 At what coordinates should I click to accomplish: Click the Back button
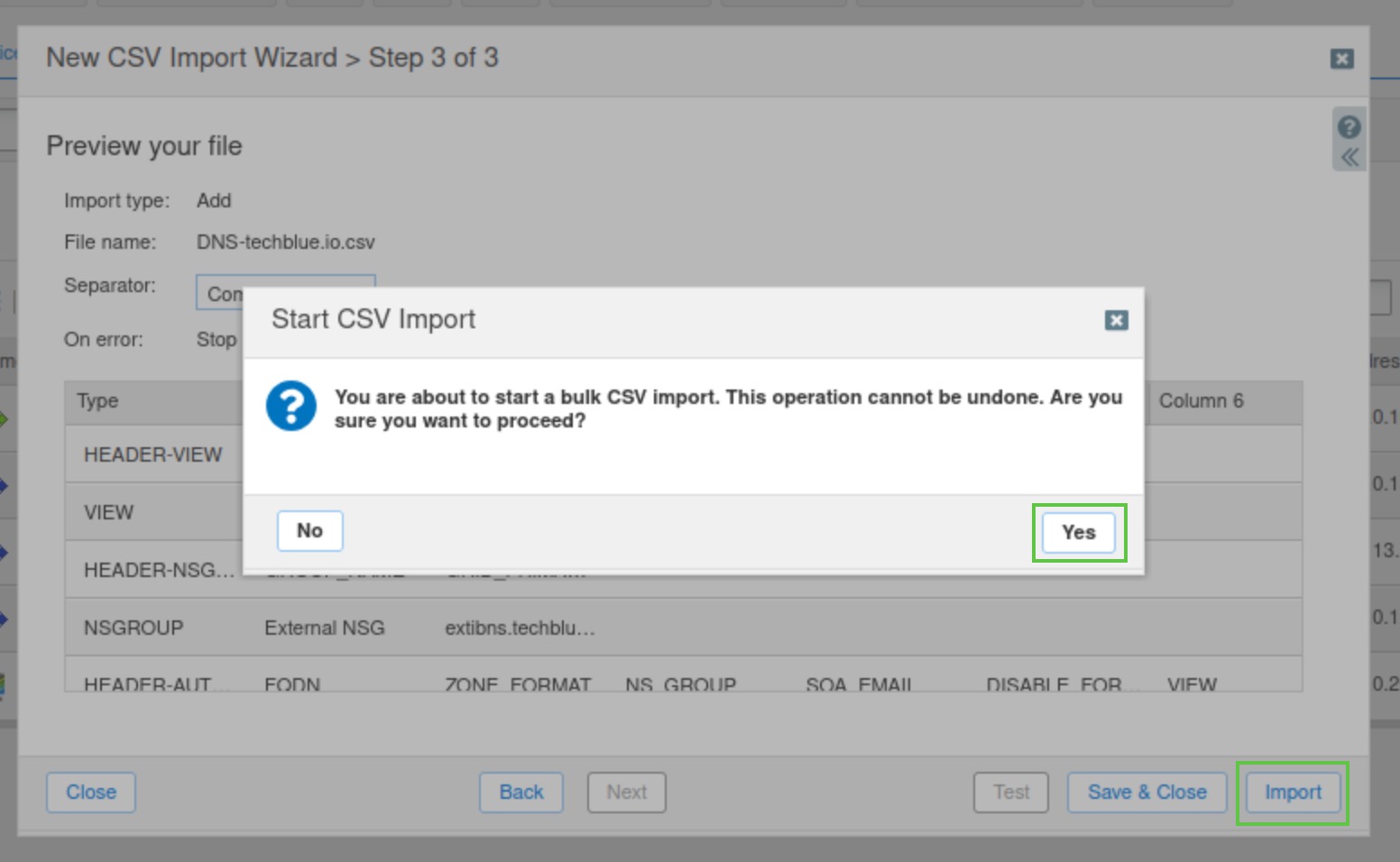(520, 793)
